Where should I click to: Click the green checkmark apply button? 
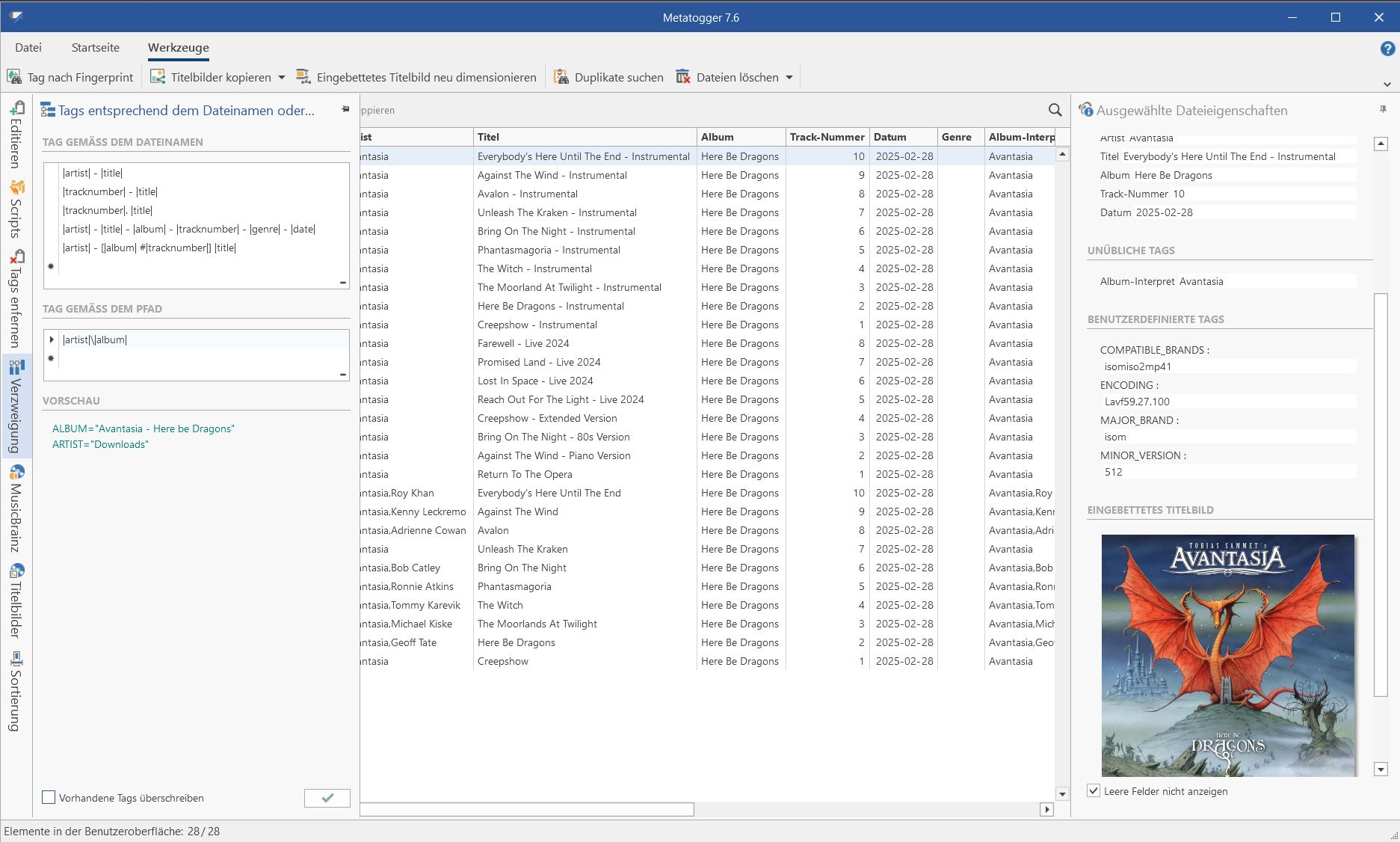coord(327,798)
